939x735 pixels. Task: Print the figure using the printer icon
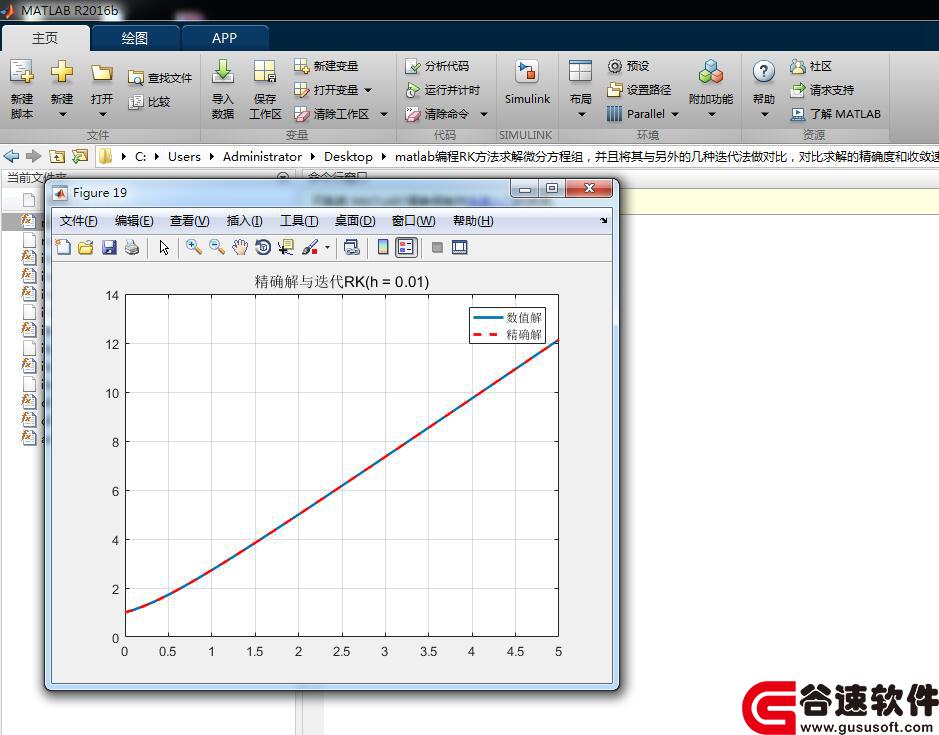132,247
